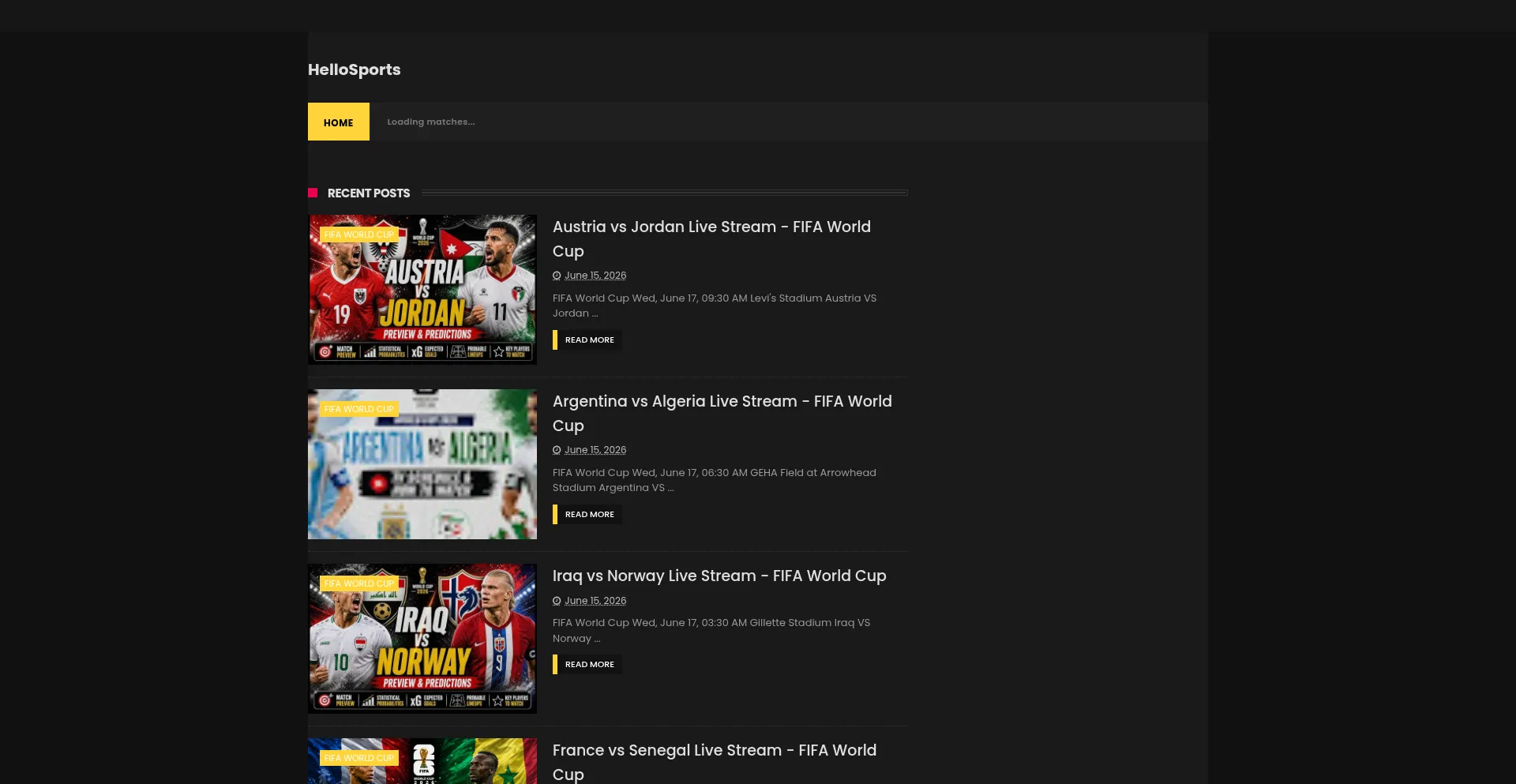Open the Argentina vs Algeria post thumbnail
Viewport: 1516px width, 784px height.
coord(422,464)
